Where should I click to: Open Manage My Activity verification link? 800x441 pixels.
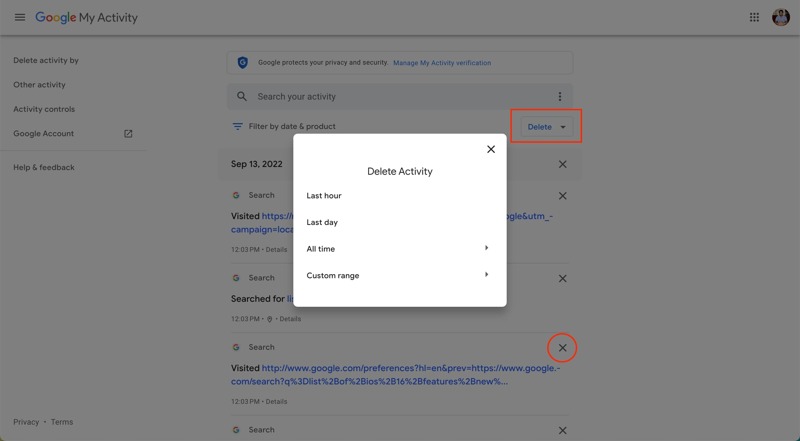pos(442,63)
